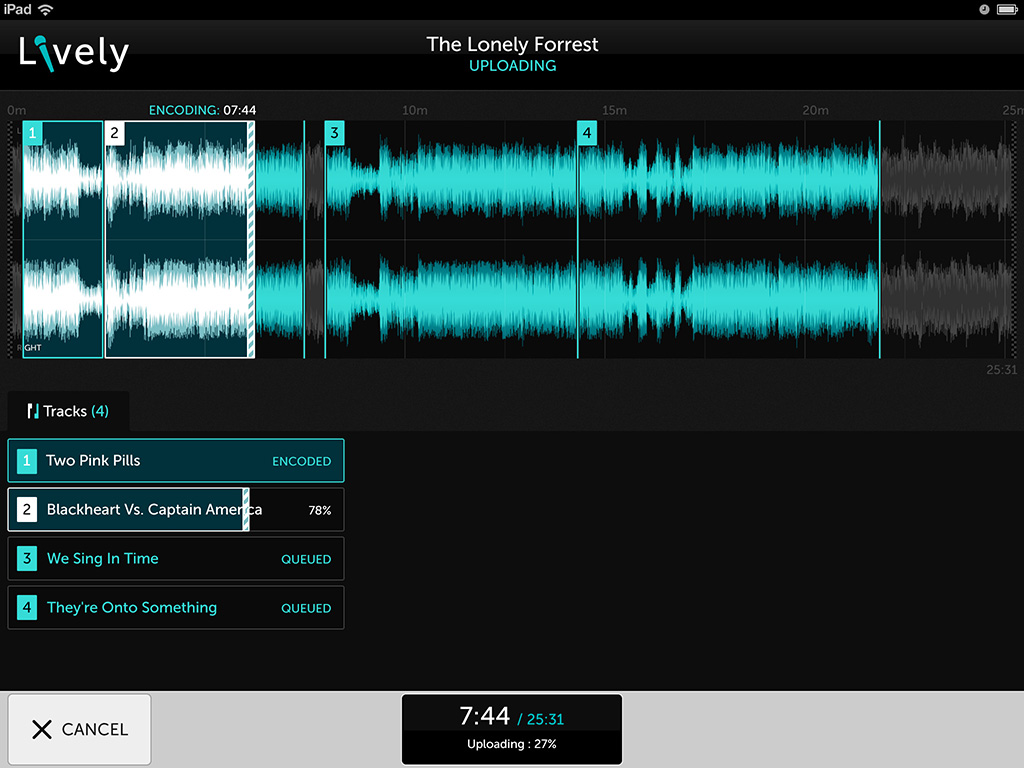This screenshot has height=768, width=1024.
Task: Click the number 3 badge in track list
Action: (x=27, y=559)
